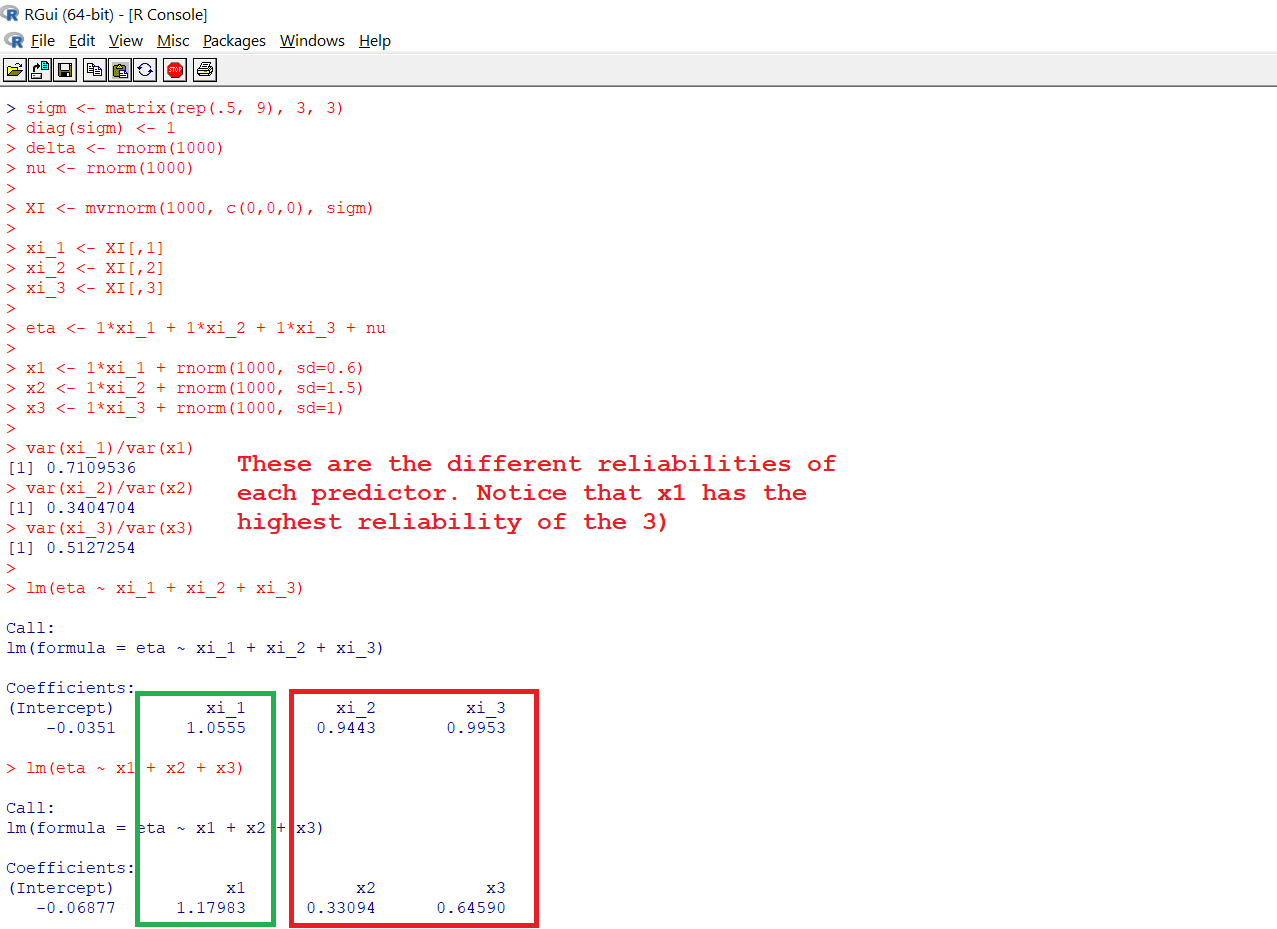The height and width of the screenshot is (929, 1277).
Task: Click the x1 coefficient value 1.17983
Action: click(x=210, y=908)
